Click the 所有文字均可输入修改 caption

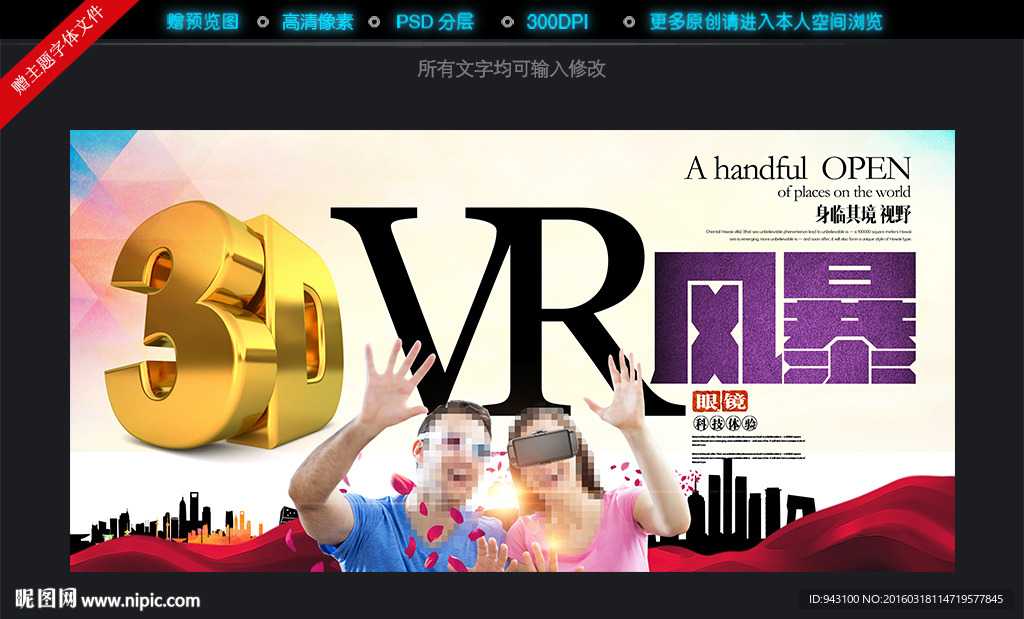coord(511,69)
